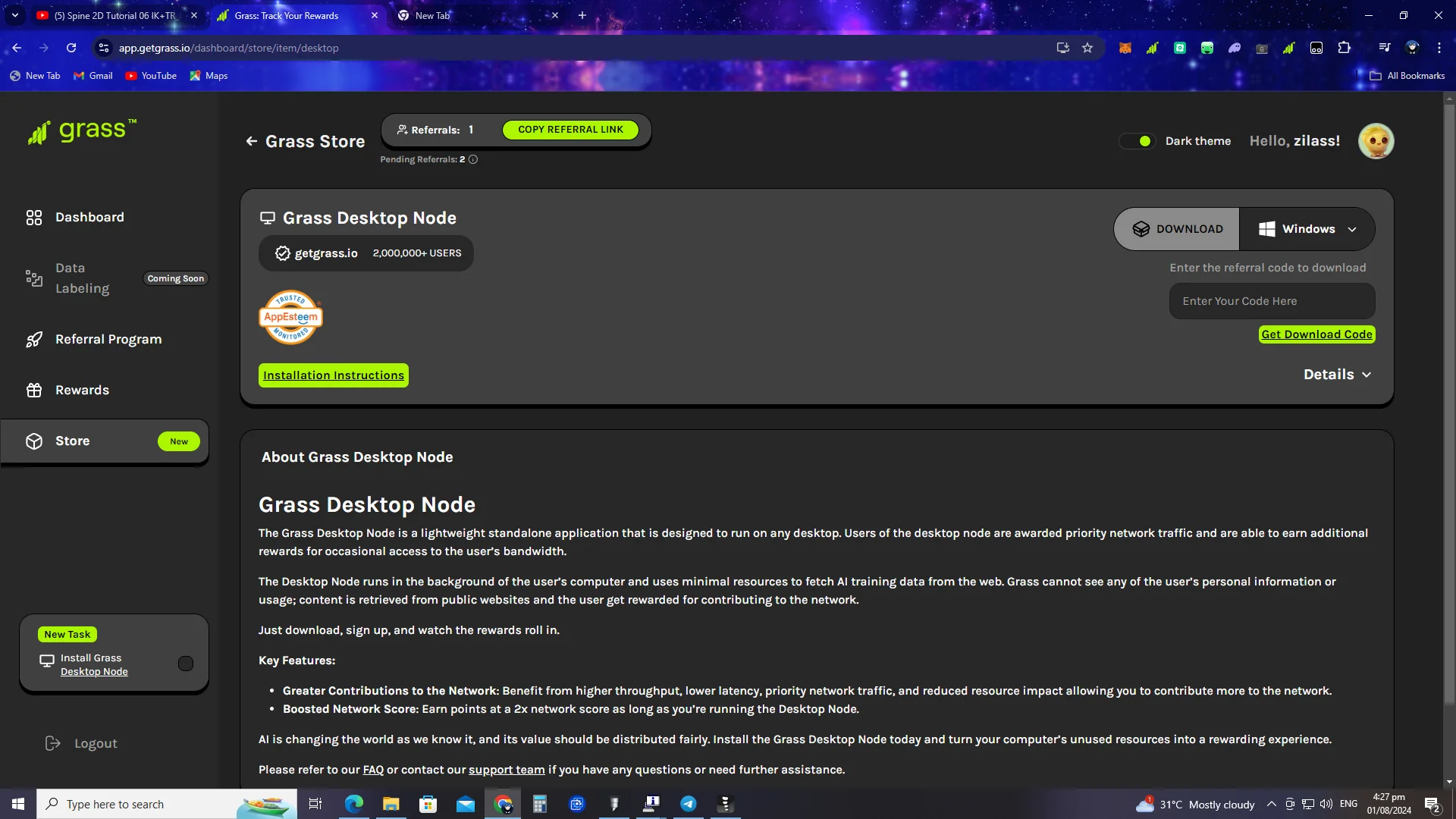Go back using Grass Store arrow

pyautogui.click(x=252, y=142)
